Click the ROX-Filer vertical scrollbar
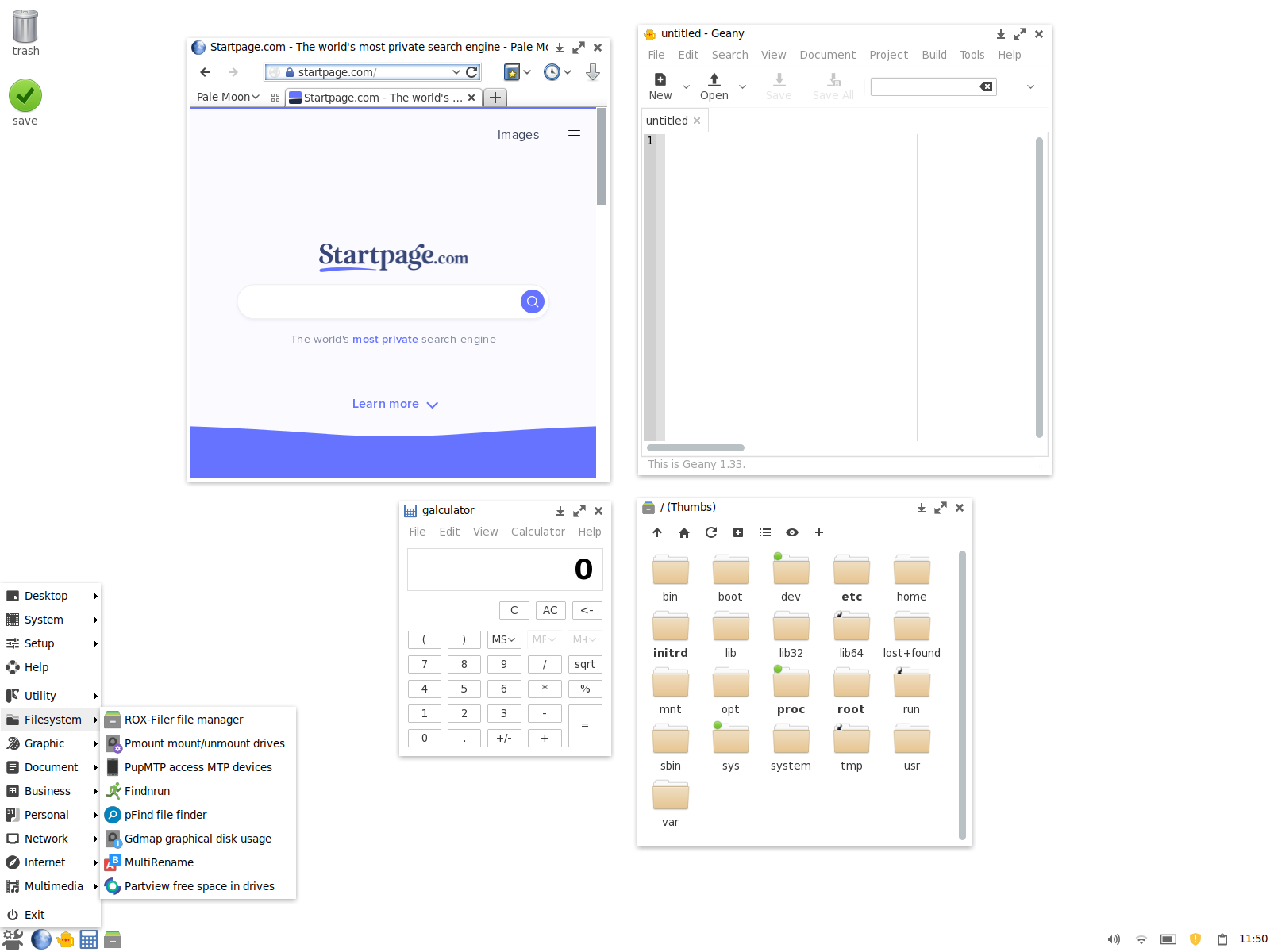 pyautogui.click(x=962, y=695)
